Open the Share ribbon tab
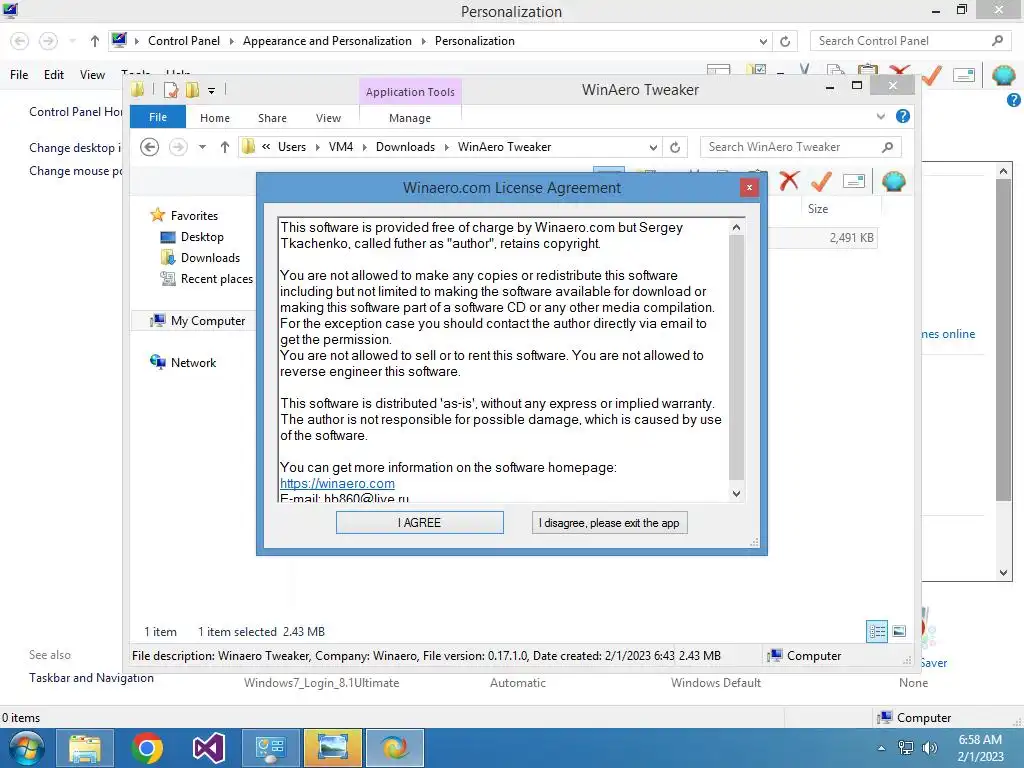 pyautogui.click(x=272, y=118)
